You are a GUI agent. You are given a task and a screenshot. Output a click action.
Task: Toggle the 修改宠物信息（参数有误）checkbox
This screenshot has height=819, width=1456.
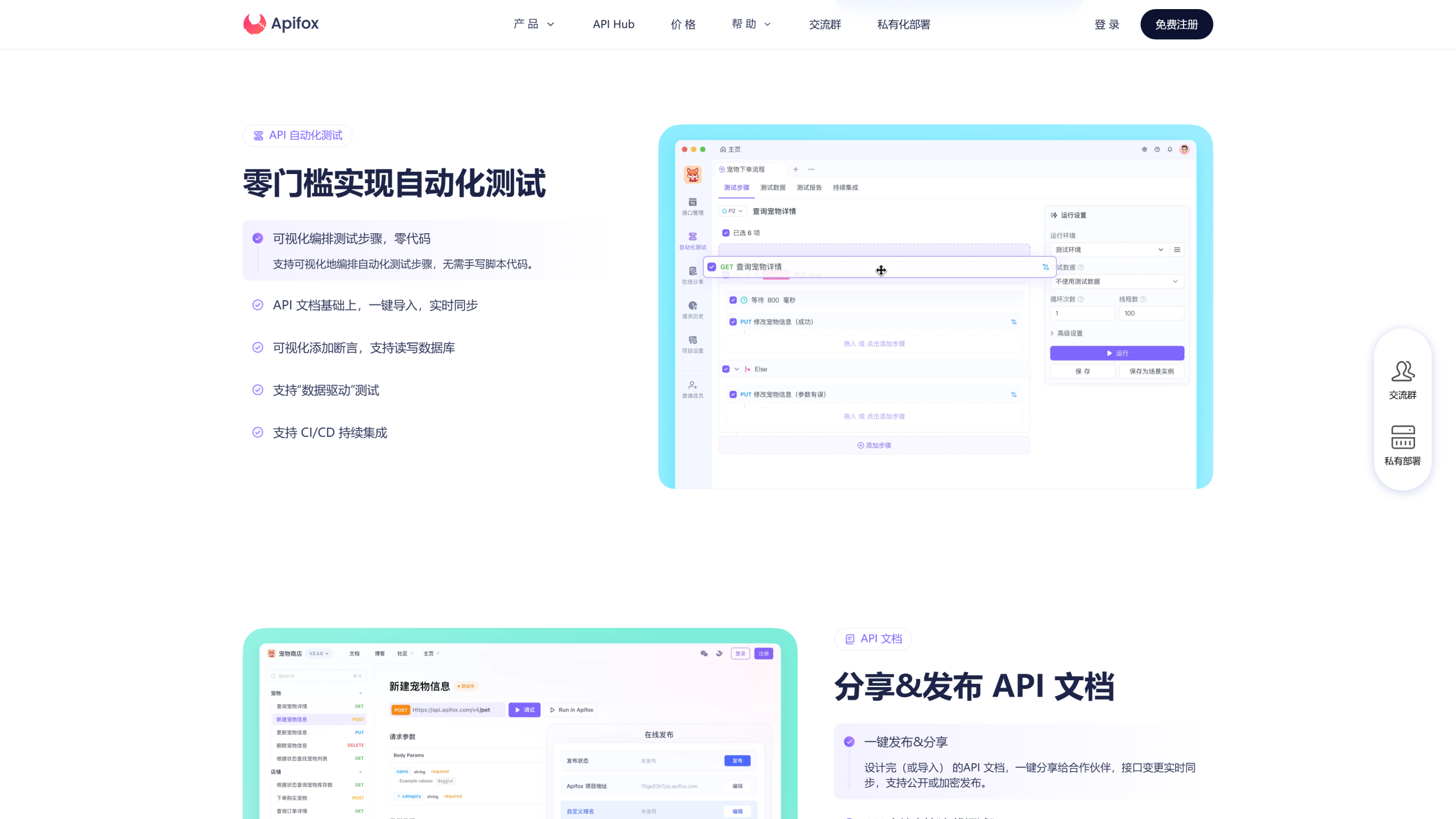tap(733, 395)
